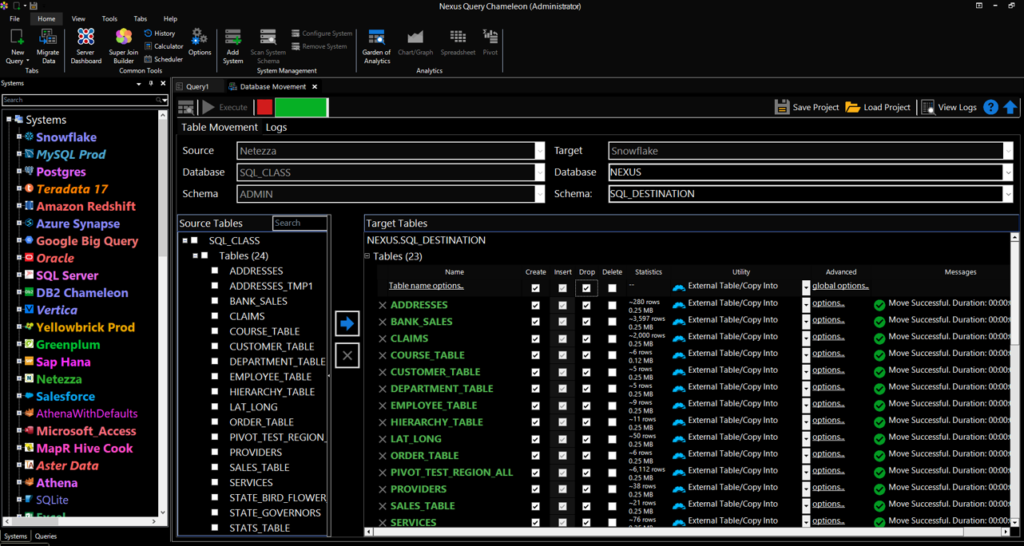Switch to Queries bottom tab
Screen dimensions: 1024x546
46,536
